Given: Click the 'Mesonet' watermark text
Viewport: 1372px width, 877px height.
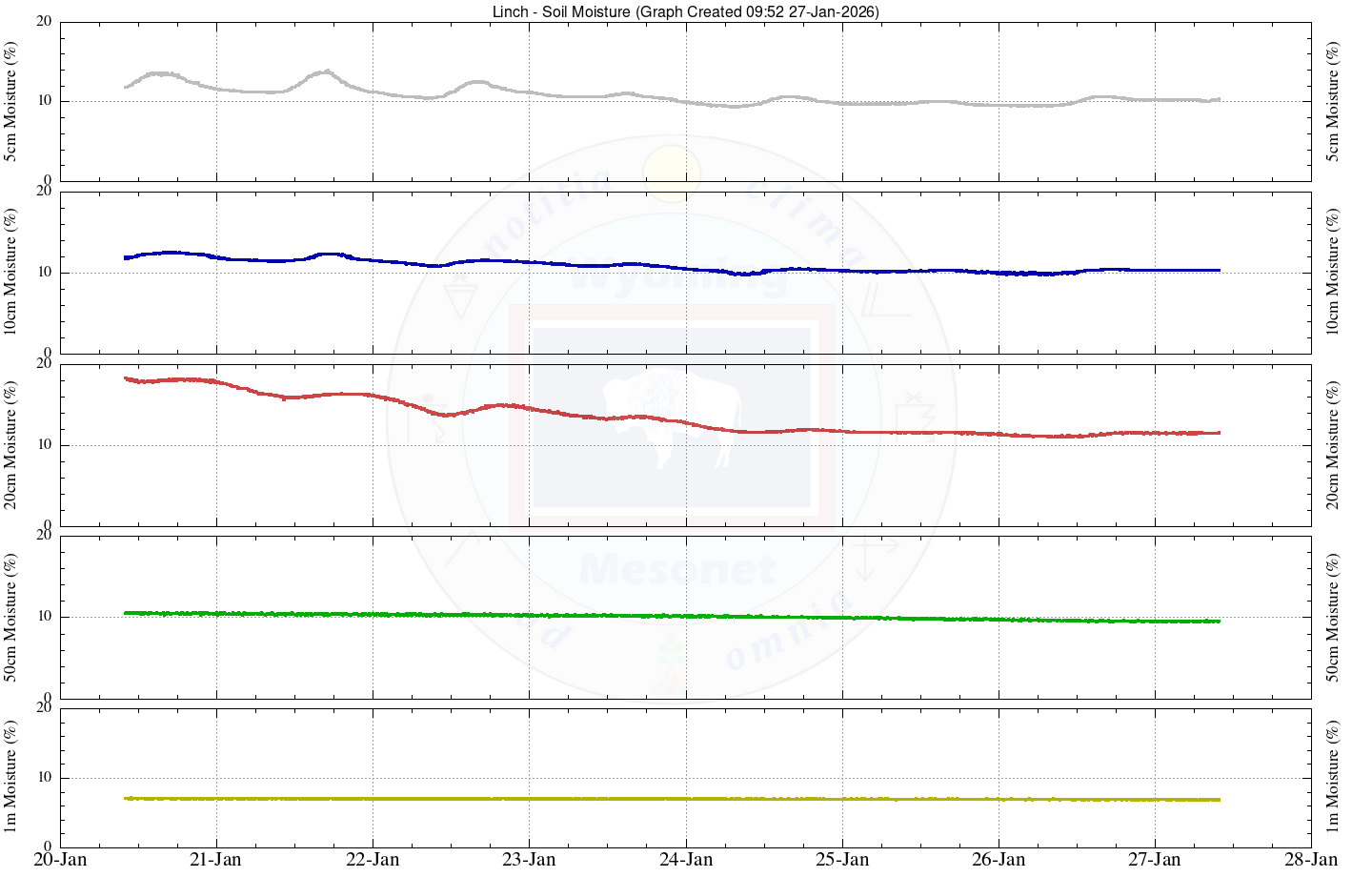Looking at the screenshot, I should (x=677, y=570).
